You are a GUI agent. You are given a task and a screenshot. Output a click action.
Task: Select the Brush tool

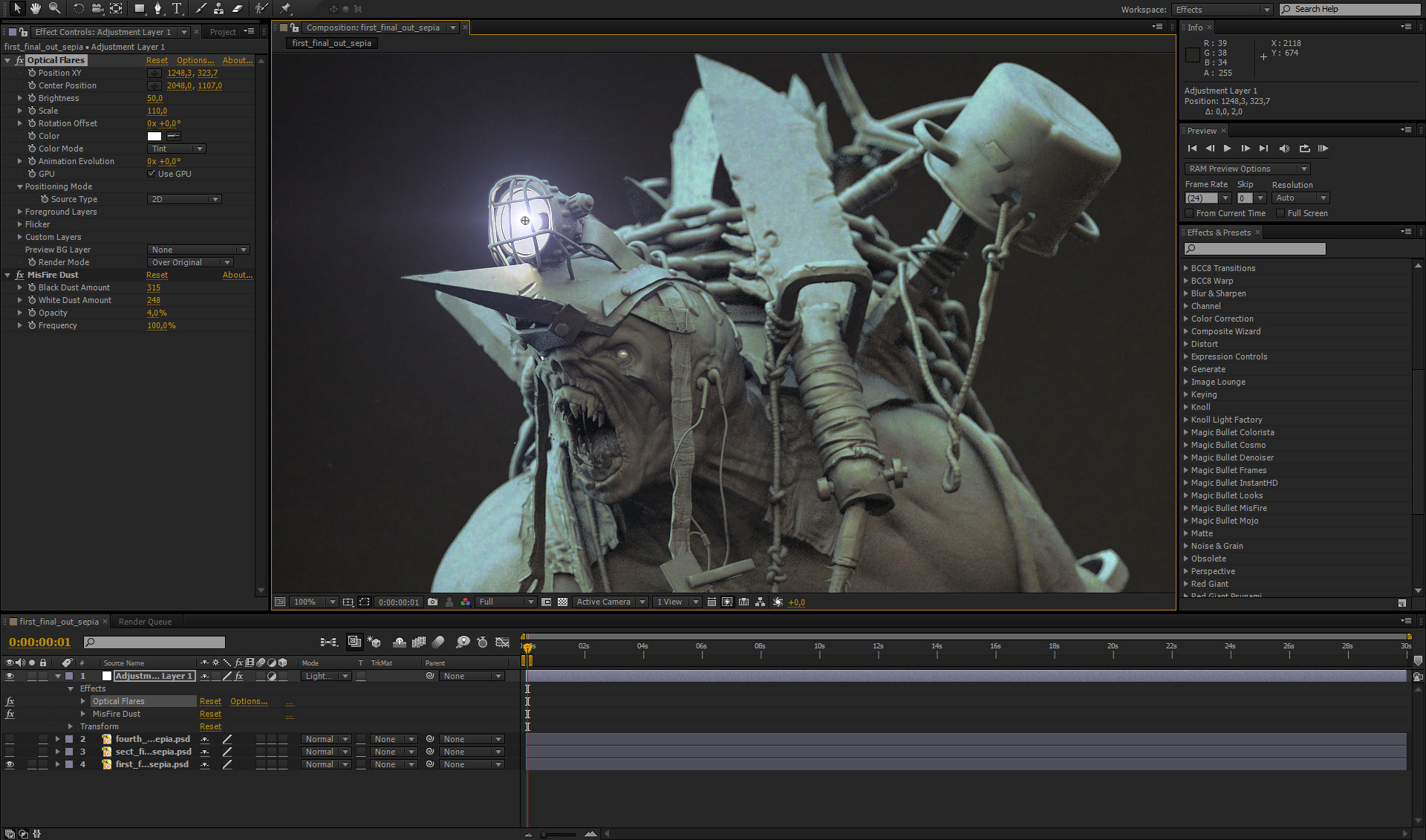point(201,8)
